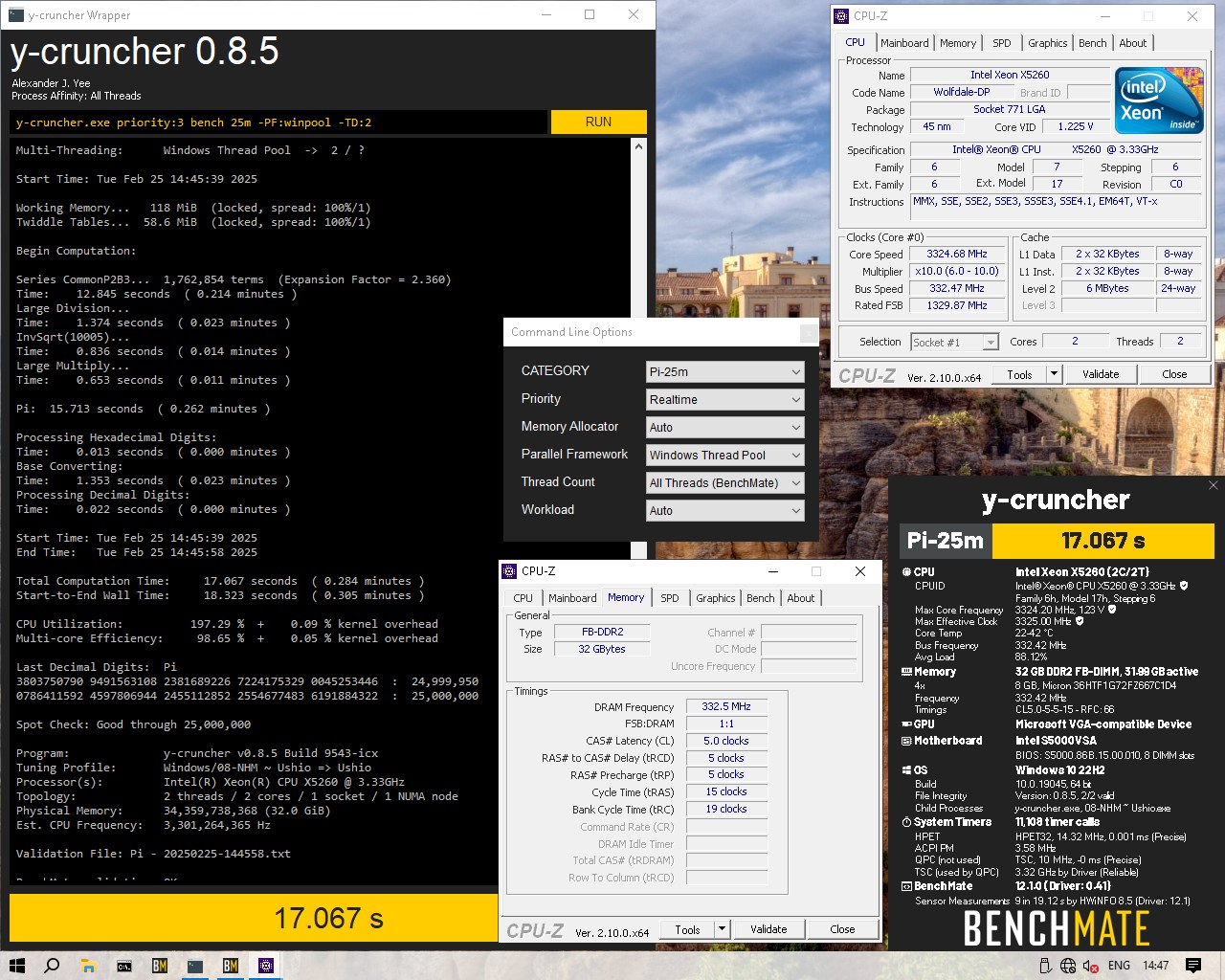Switch to Memory tab in top CPU-Z
Screen dimensions: 1225x980
click(958, 43)
